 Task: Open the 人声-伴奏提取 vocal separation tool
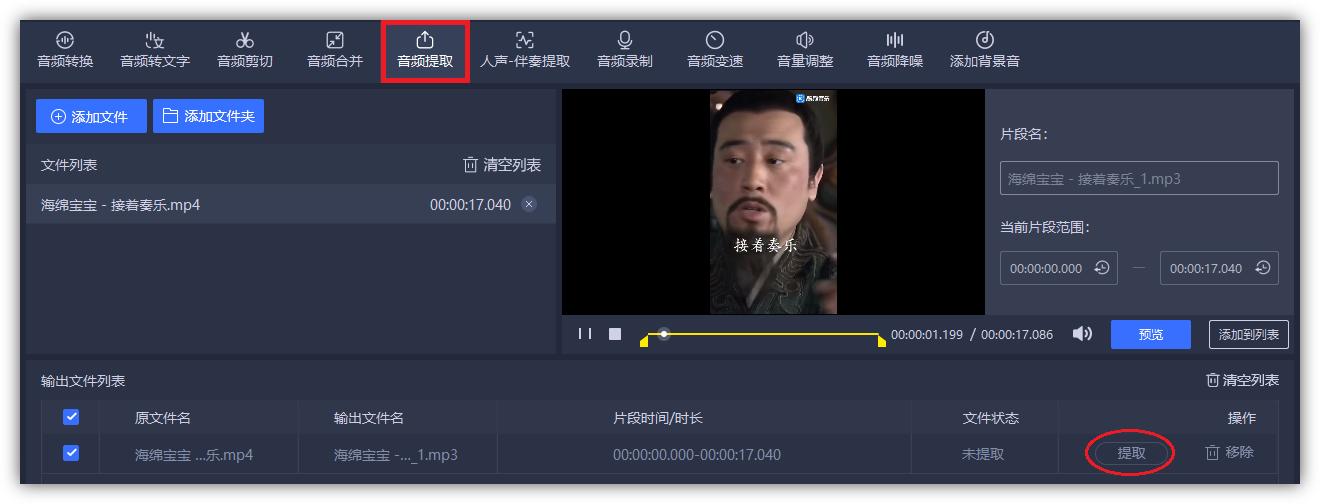(x=525, y=50)
